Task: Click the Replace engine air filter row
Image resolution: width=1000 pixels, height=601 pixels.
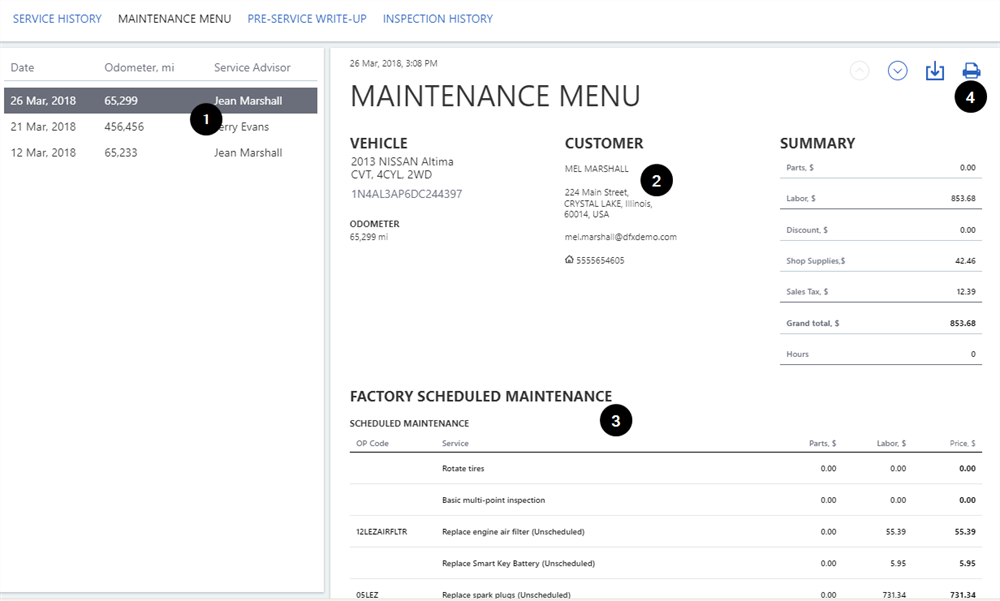Action: click(x=513, y=532)
